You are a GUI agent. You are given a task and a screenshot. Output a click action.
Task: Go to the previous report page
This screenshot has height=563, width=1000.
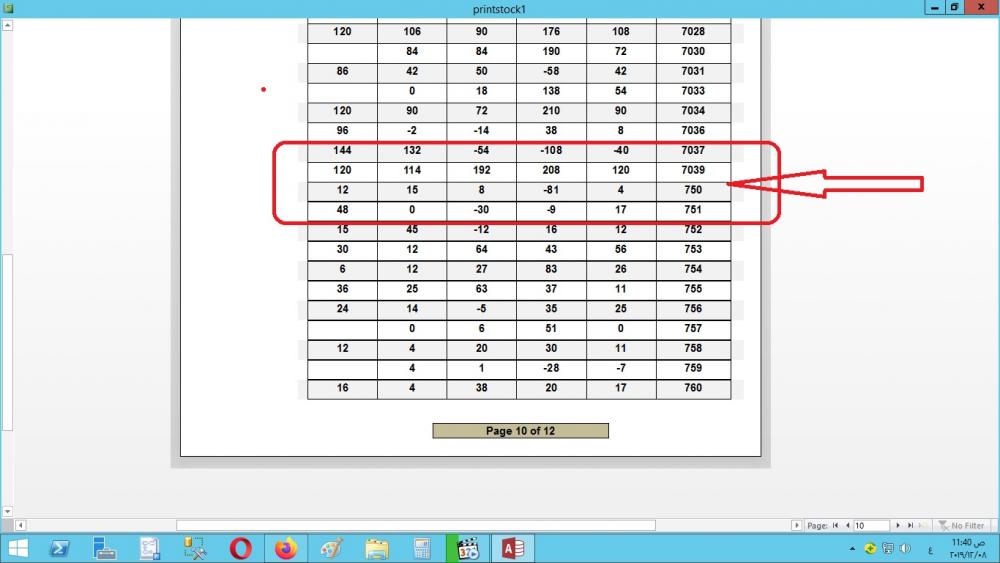(x=848, y=525)
